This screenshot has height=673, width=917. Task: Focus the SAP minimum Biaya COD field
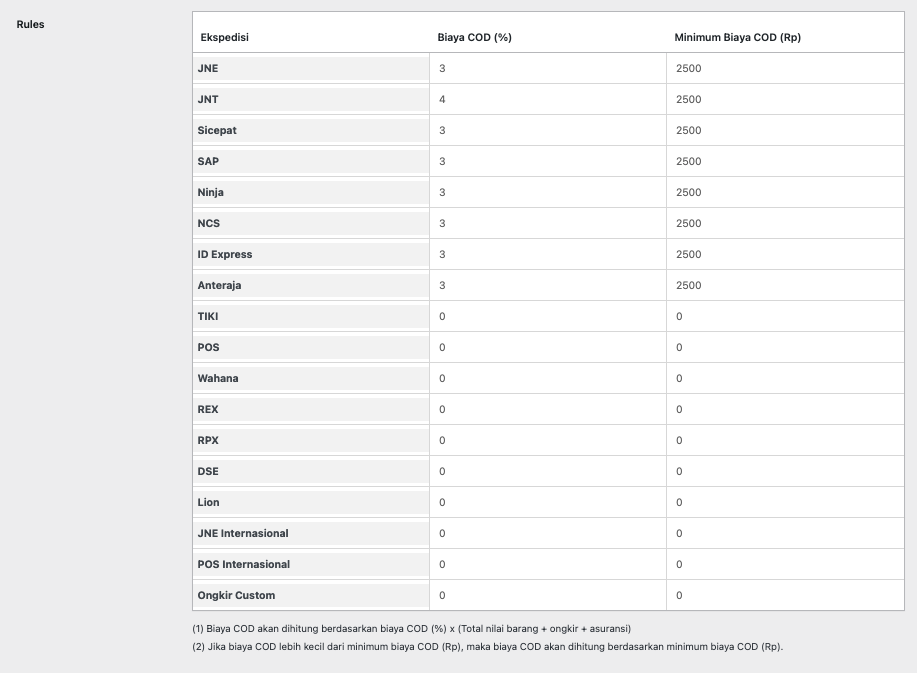click(x=785, y=161)
